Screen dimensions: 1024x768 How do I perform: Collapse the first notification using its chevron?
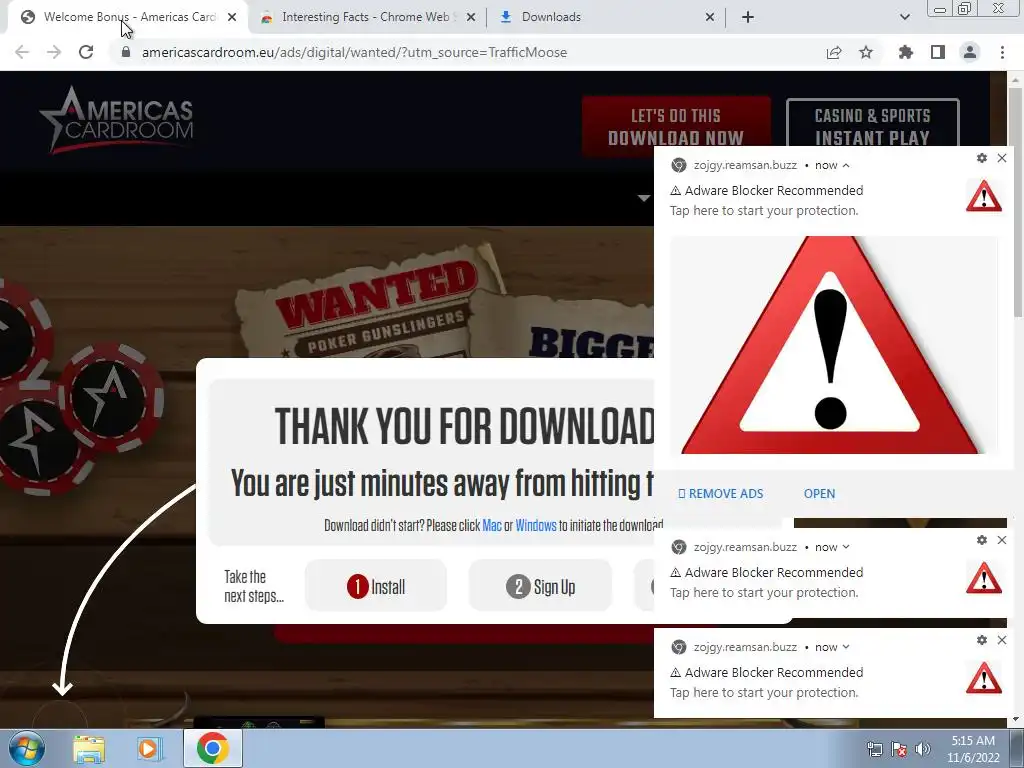click(x=846, y=165)
